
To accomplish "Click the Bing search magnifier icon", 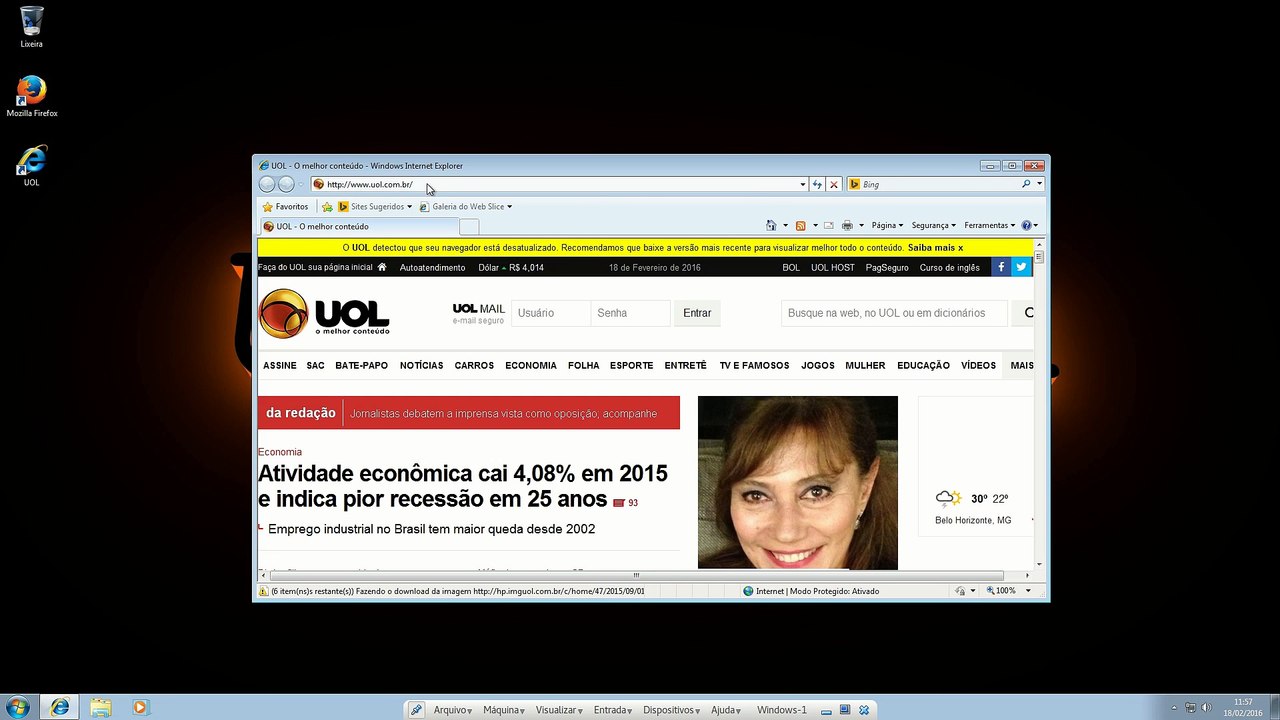I will (1026, 184).
